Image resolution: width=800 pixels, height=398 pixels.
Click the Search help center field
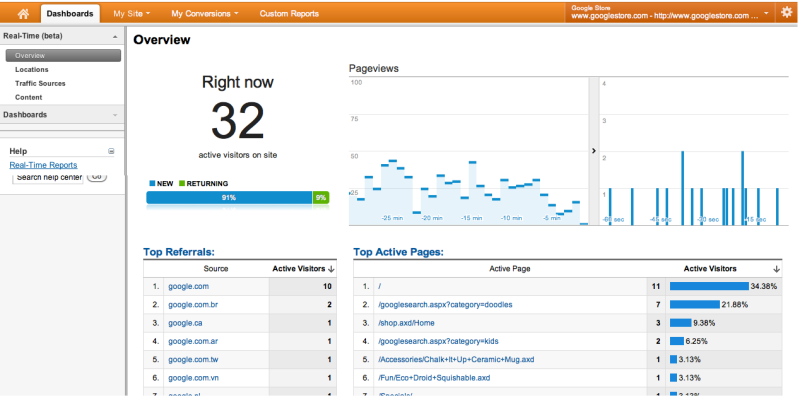click(47, 178)
